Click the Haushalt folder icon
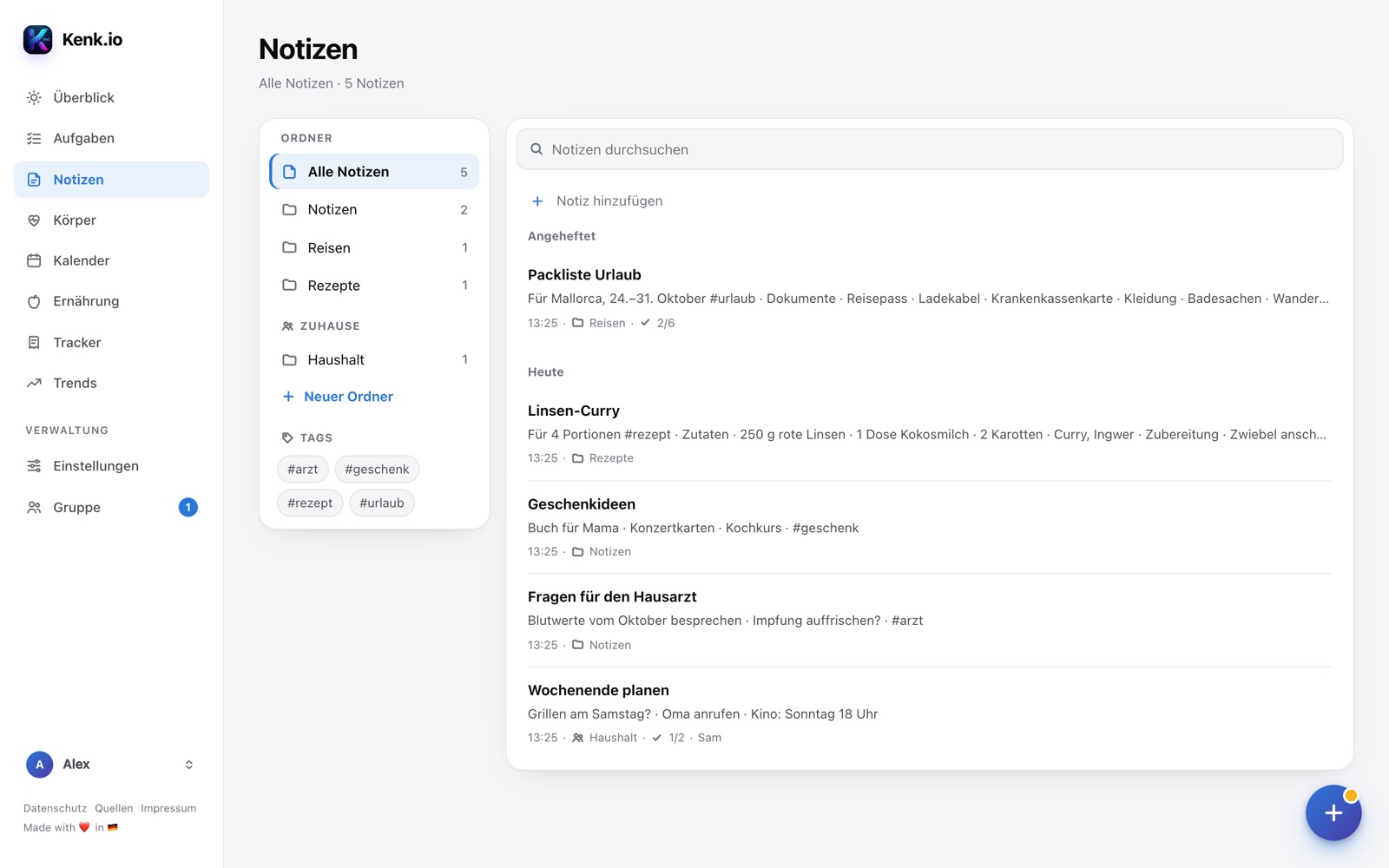The image size is (1389, 868). coord(290,359)
